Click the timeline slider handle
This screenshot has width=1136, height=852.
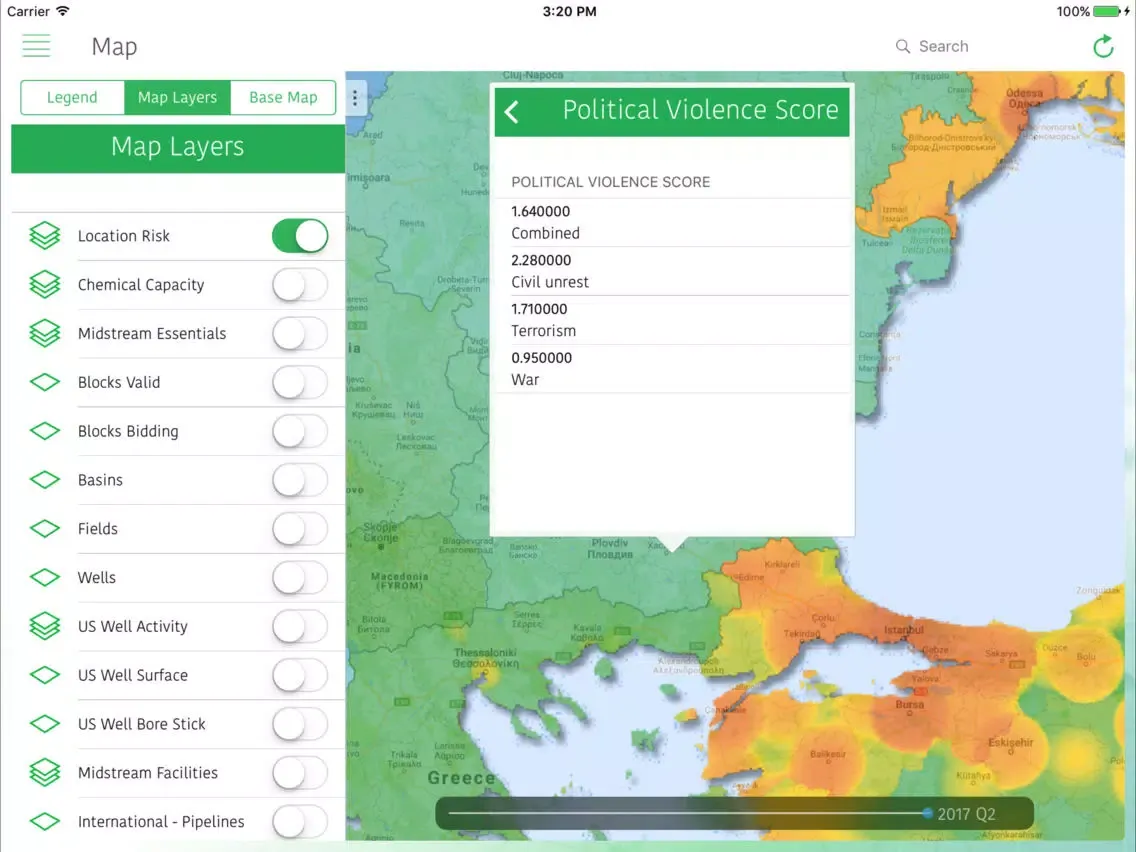coord(927,814)
